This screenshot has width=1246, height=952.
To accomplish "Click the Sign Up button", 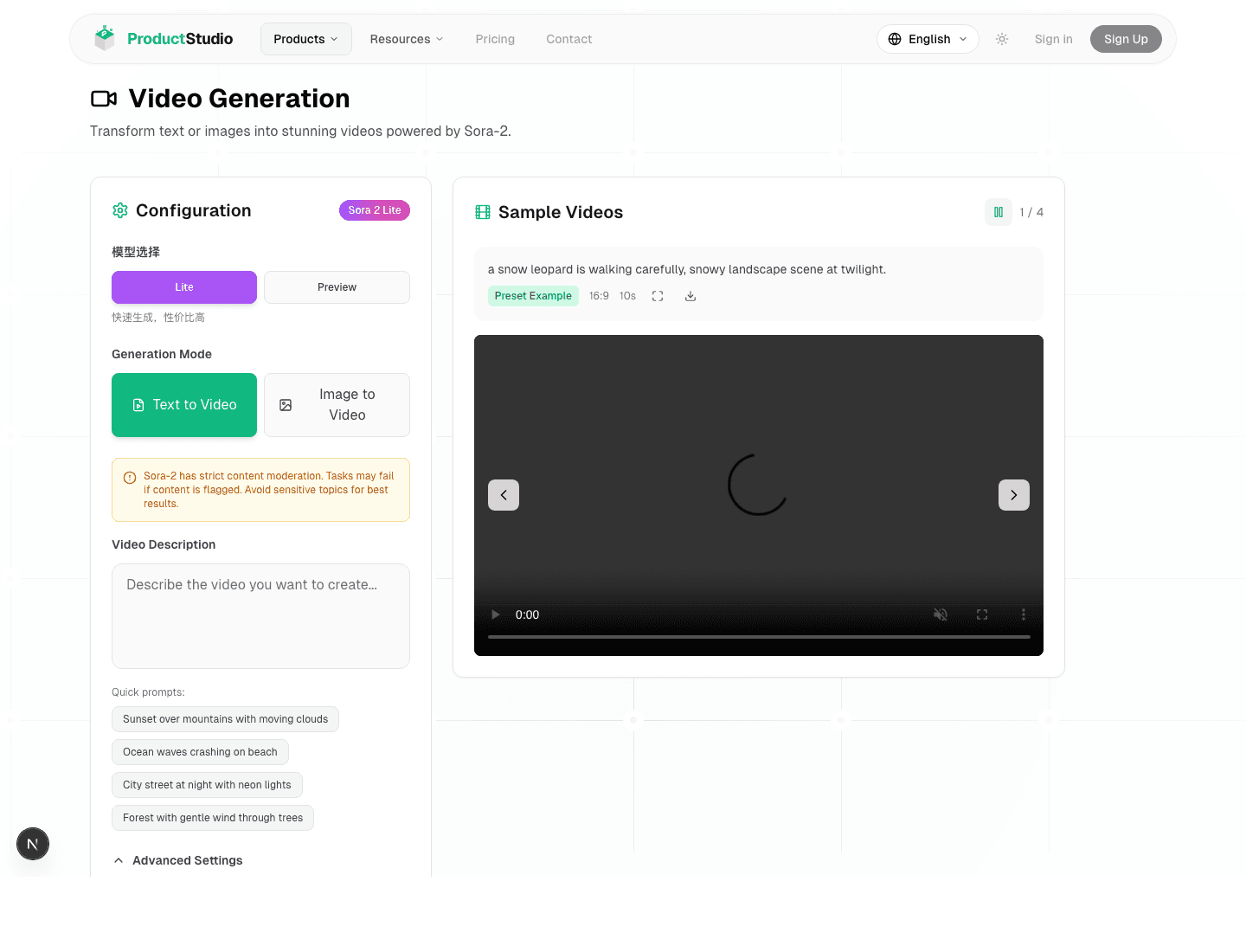I will (1126, 39).
